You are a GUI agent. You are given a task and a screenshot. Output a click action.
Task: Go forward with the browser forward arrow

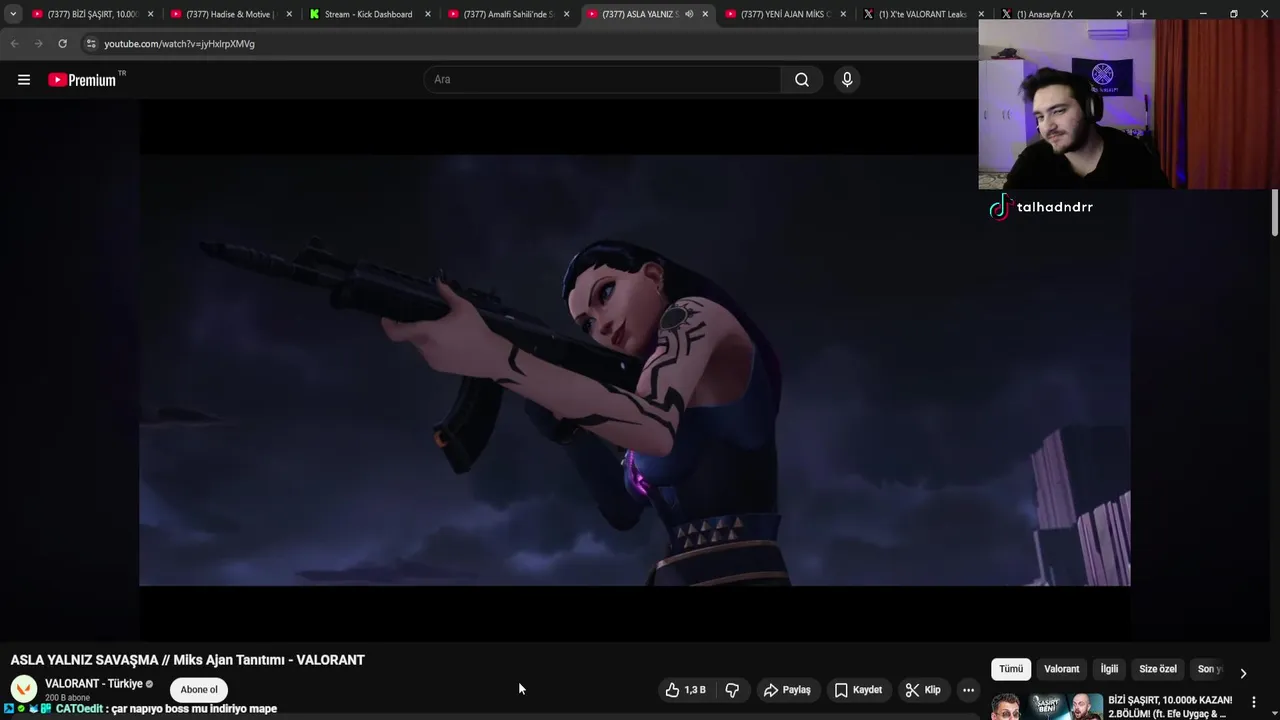(x=38, y=44)
